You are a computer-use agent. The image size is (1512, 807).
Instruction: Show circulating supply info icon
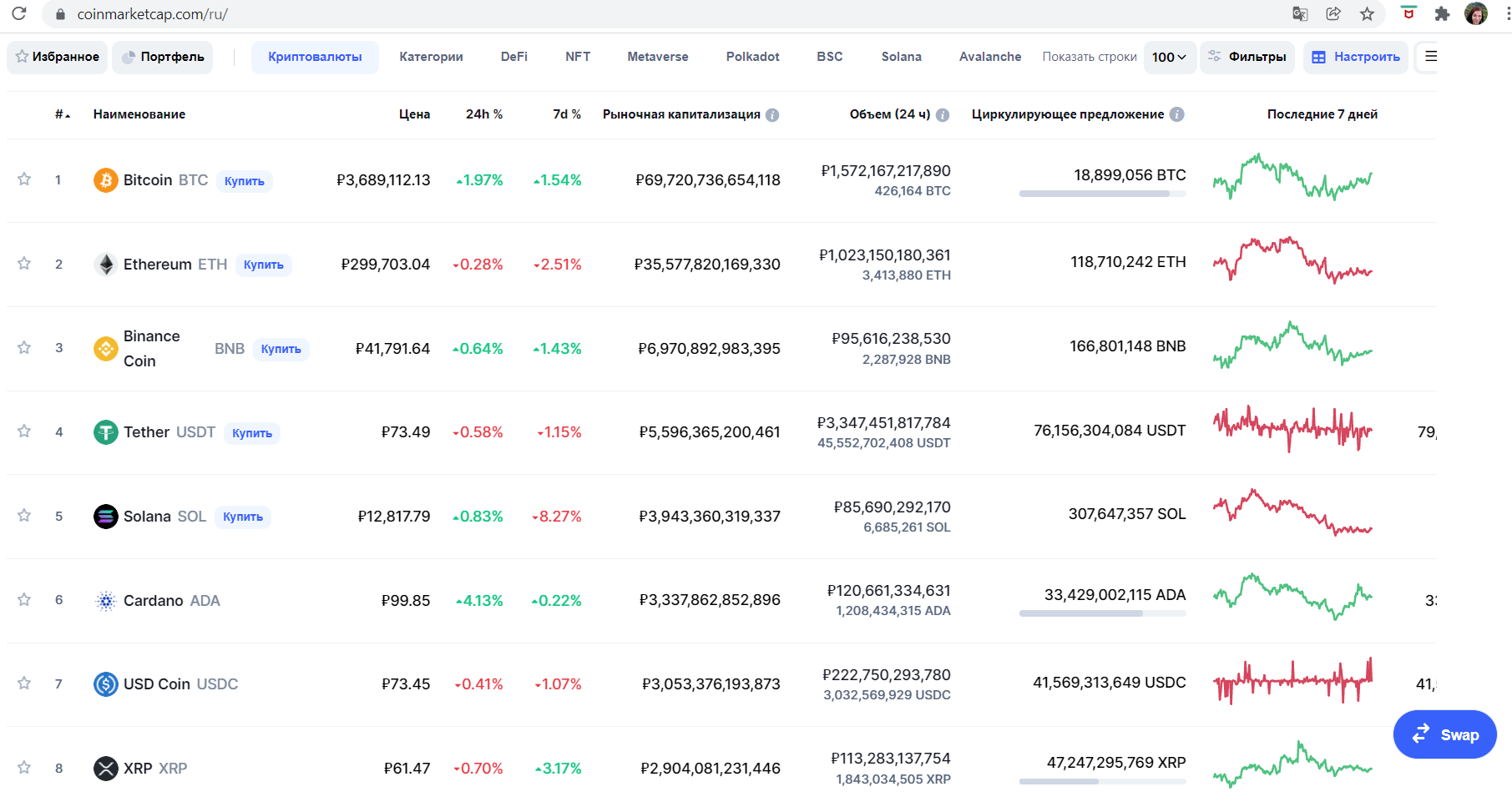coord(1176,114)
